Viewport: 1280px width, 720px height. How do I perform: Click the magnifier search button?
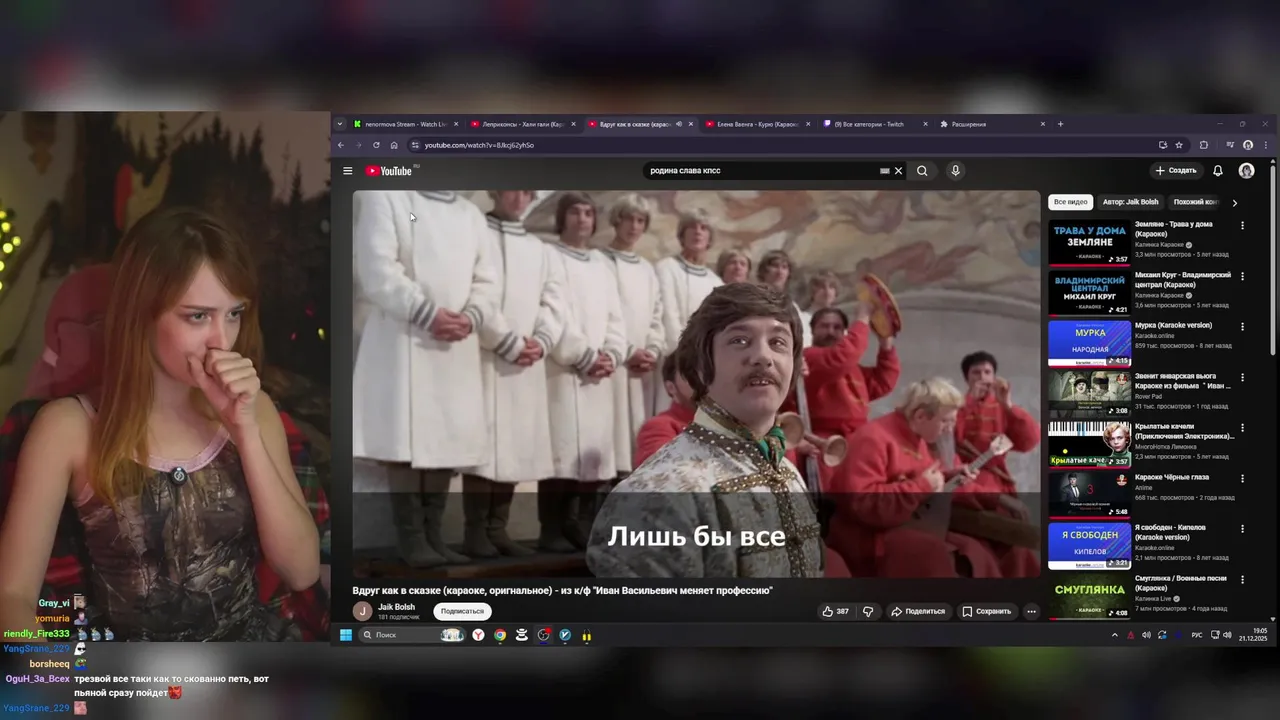click(922, 171)
